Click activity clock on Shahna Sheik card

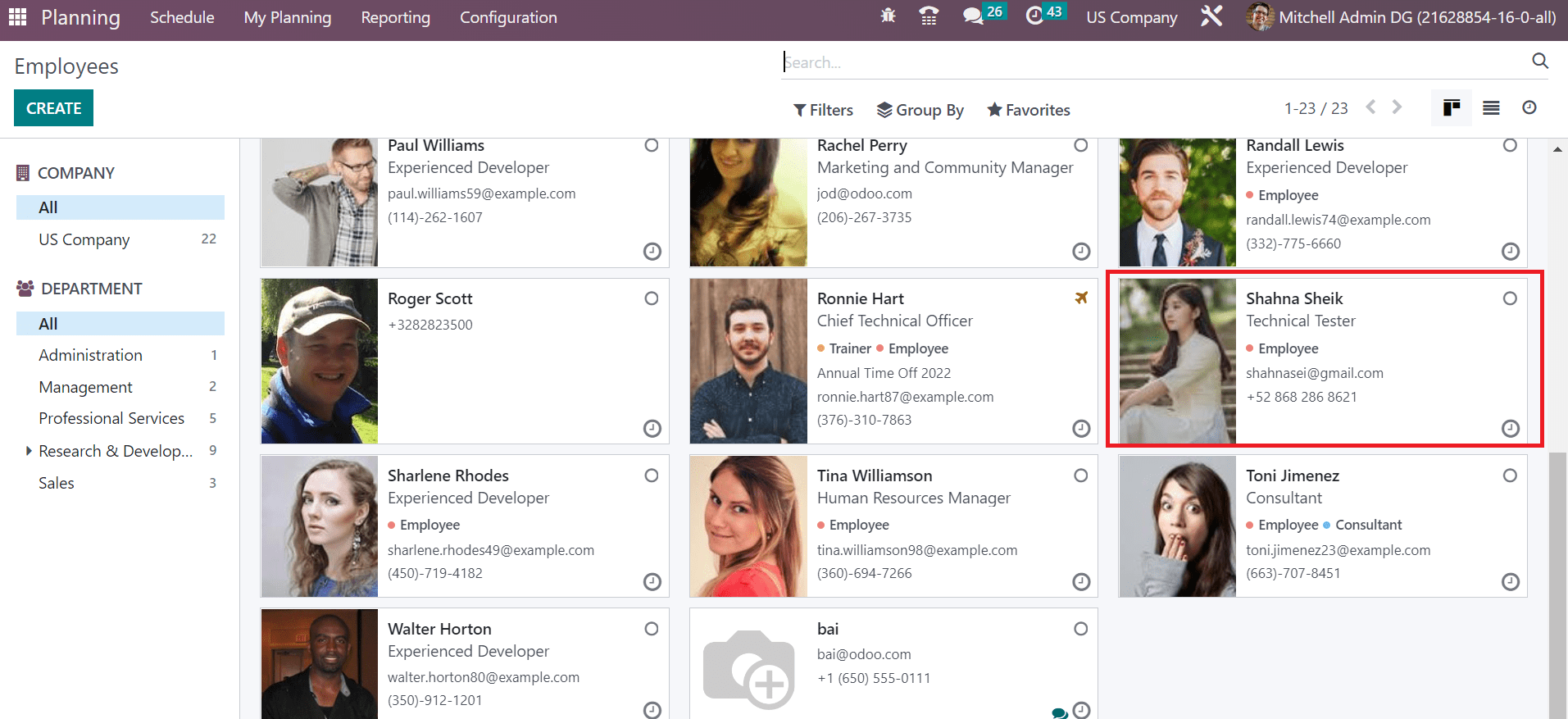click(1511, 429)
